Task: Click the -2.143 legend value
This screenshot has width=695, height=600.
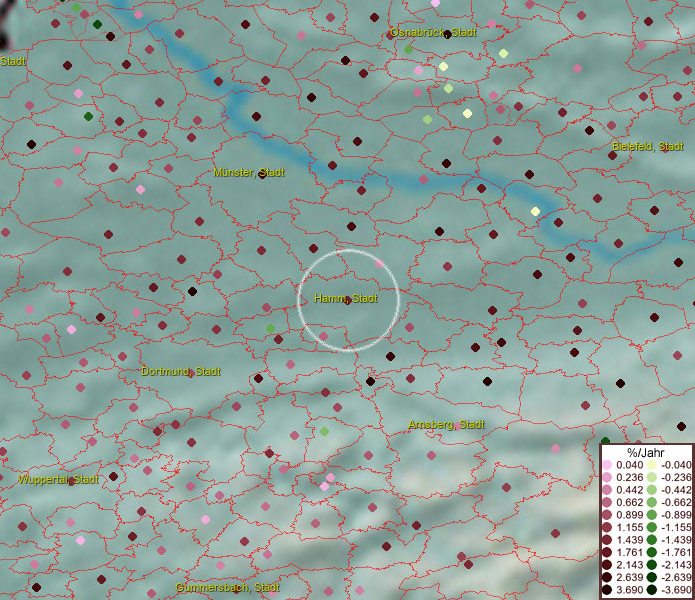Action: (x=676, y=565)
